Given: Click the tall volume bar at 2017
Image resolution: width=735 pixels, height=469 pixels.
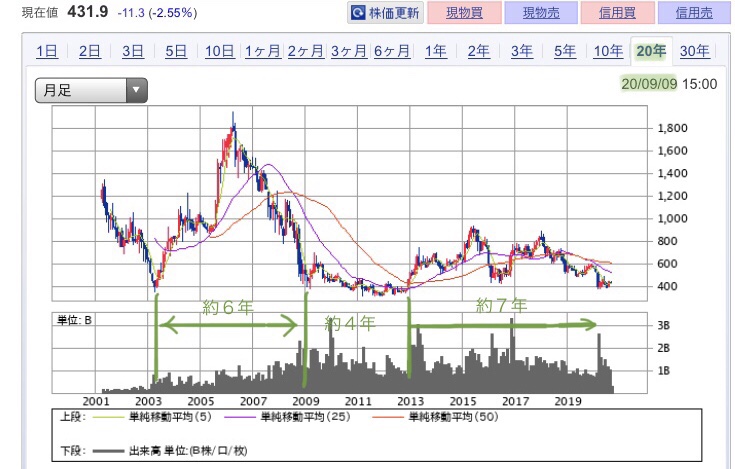Looking at the screenshot, I should pyautogui.click(x=512, y=356).
